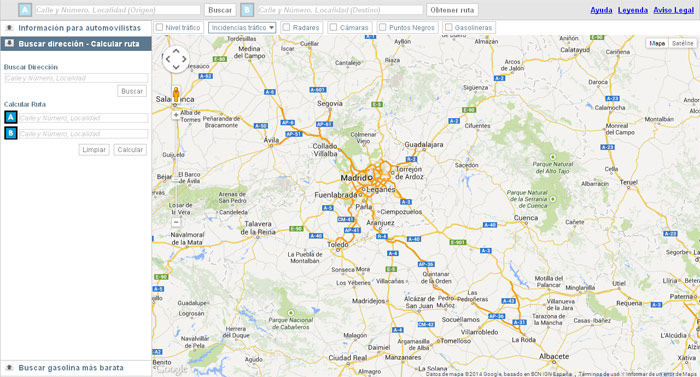This screenshot has width=700, height=377.
Task: Click the top bar A origin icon
Action: [25, 10]
